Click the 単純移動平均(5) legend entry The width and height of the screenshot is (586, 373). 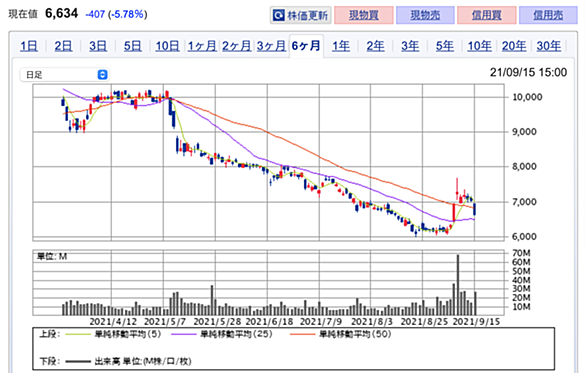pyautogui.click(x=113, y=334)
